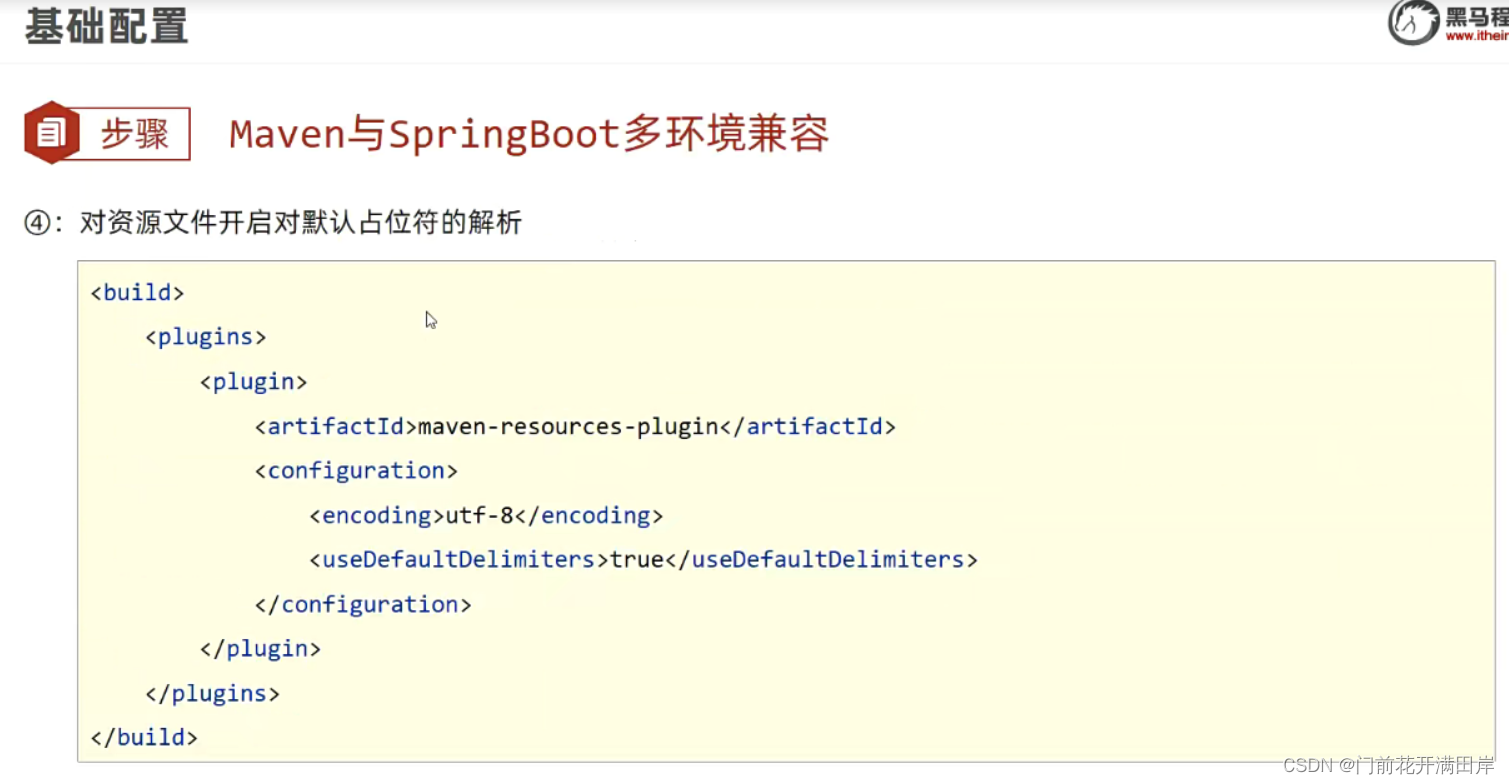Click the closing </configuration> tag

(363, 604)
